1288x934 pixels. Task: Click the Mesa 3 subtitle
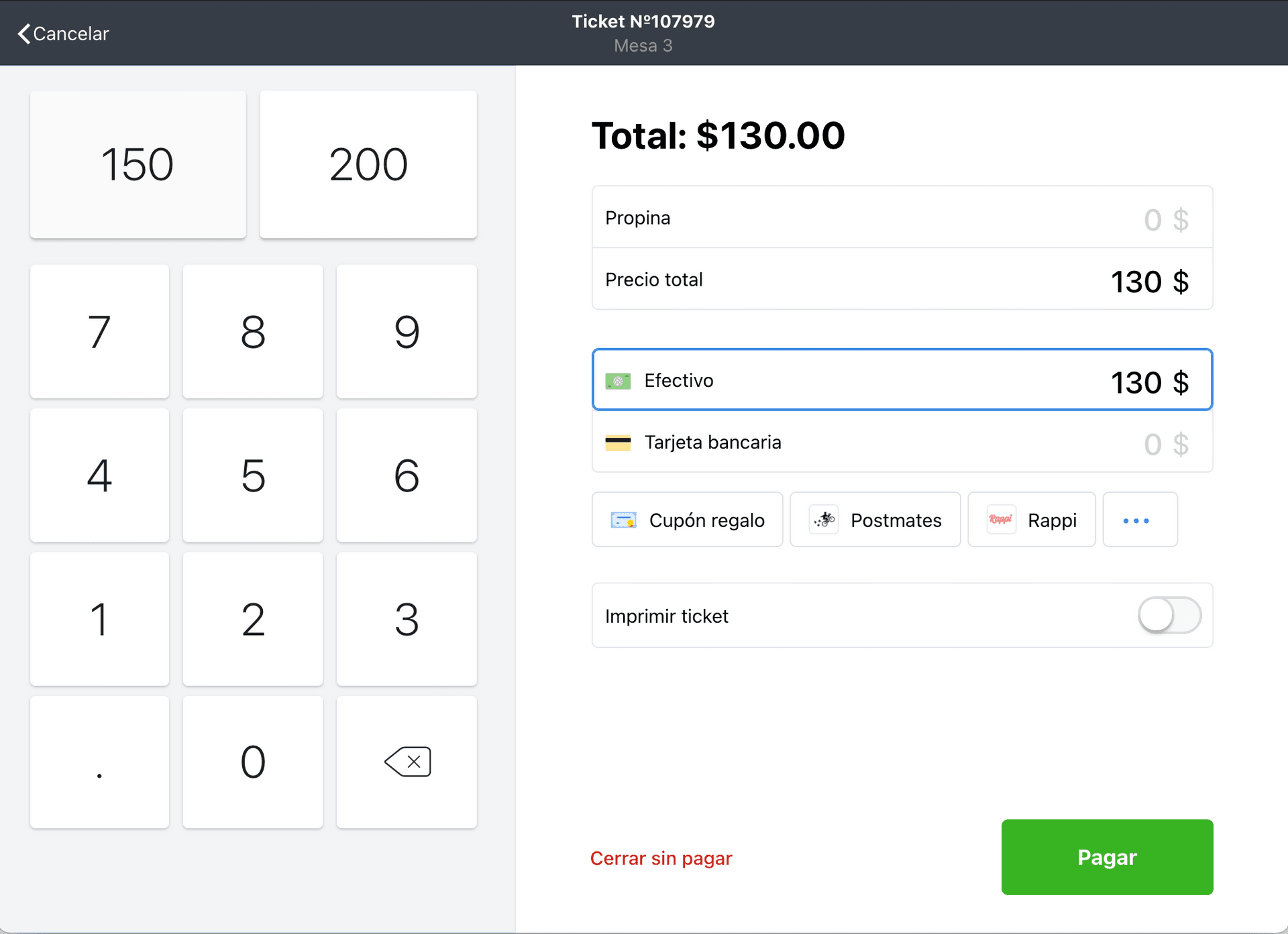(x=643, y=46)
